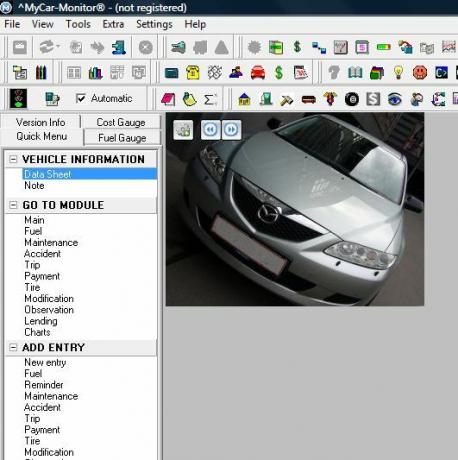Switch to the Cost Gauge tab
The height and width of the screenshot is (460, 458).
pyautogui.click(x=121, y=122)
